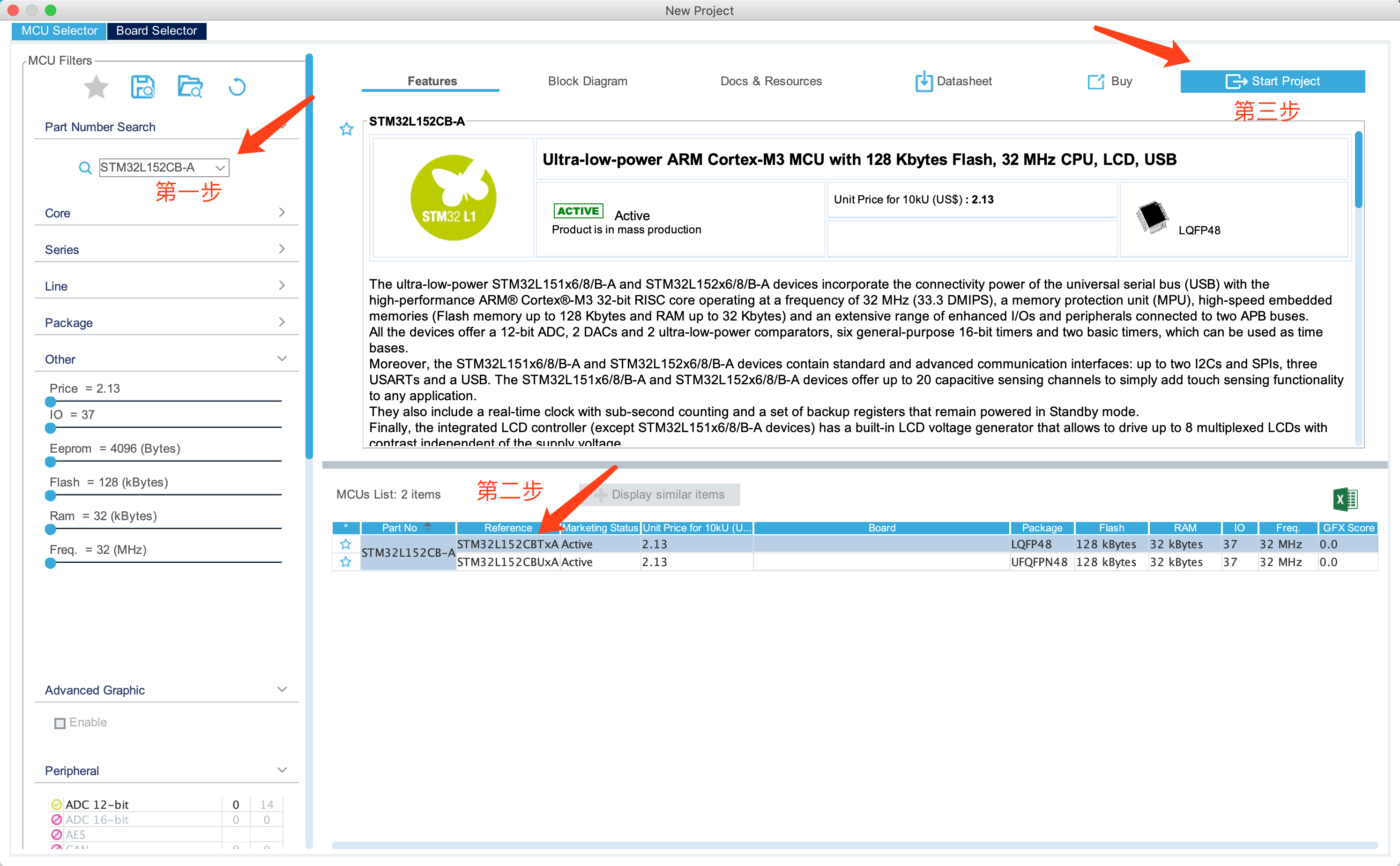Open the Block Diagram tab

[587, 82]
